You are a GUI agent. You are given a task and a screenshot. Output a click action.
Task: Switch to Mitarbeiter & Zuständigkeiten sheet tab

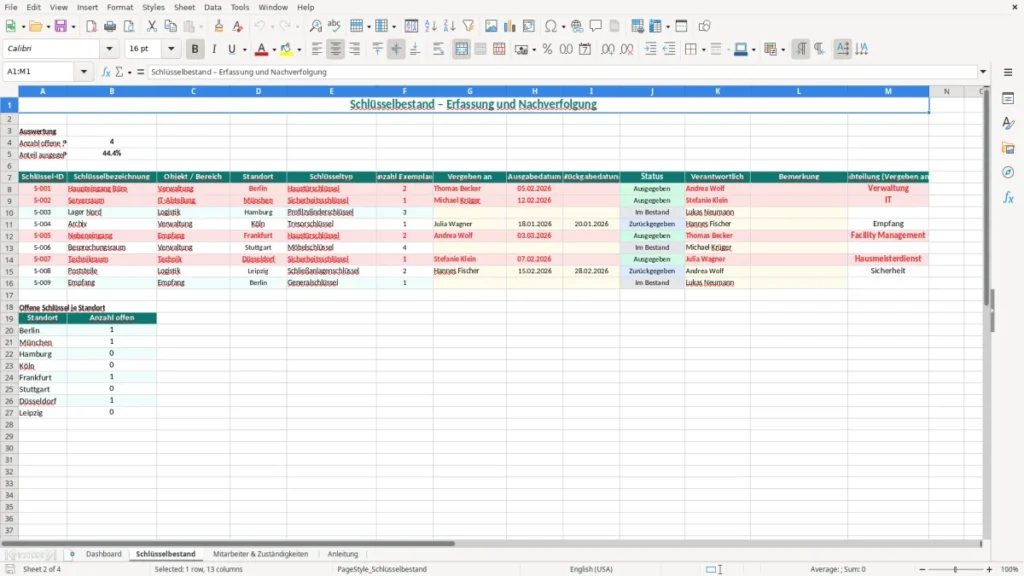[260, 554]
